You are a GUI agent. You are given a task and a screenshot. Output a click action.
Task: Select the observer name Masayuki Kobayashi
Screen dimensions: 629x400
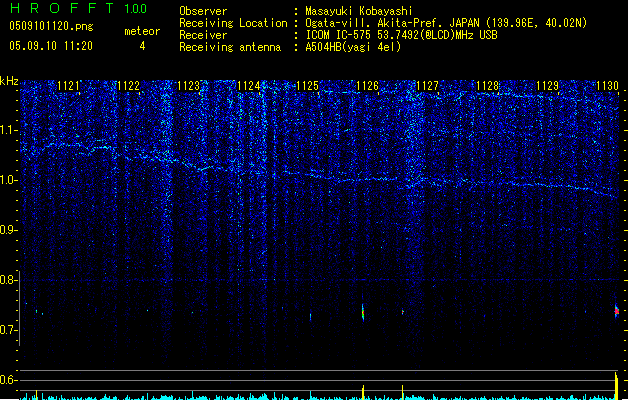pyautogui.click(x=359, y=11)
